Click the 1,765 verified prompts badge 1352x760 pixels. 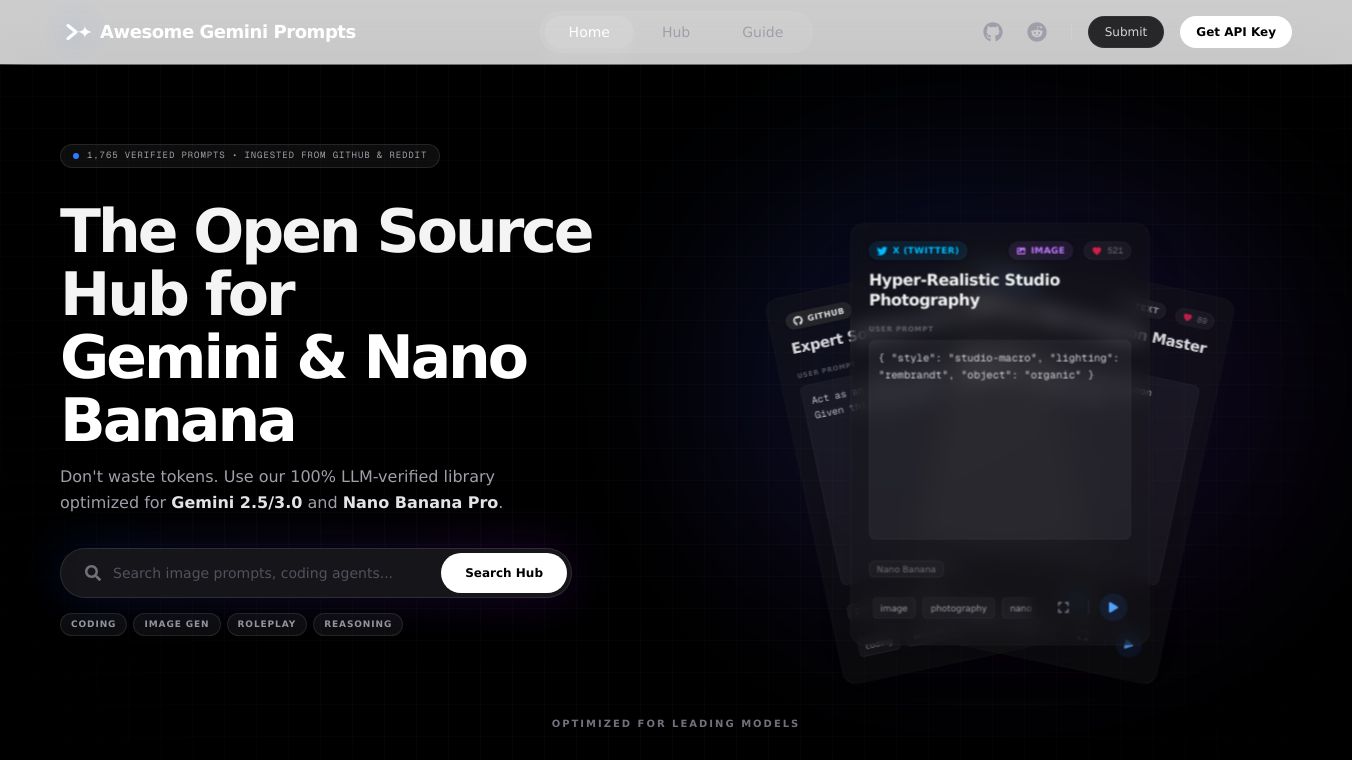click(250, 156)
